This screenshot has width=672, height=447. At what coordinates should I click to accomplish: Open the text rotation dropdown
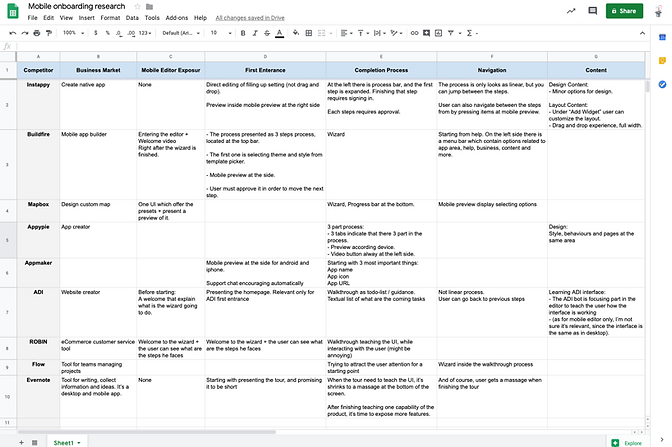tap(396, 33)
